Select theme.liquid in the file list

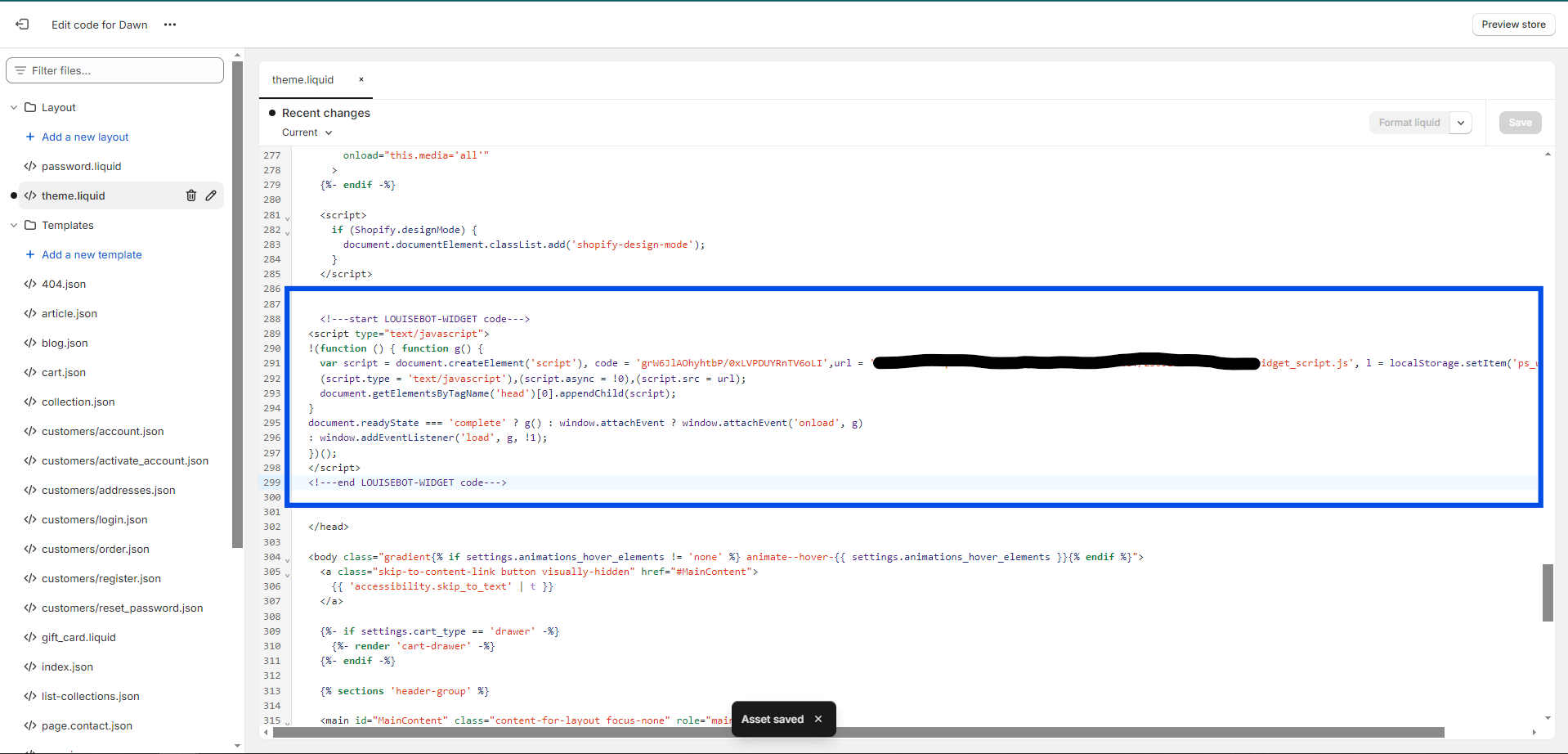[73, 195]
